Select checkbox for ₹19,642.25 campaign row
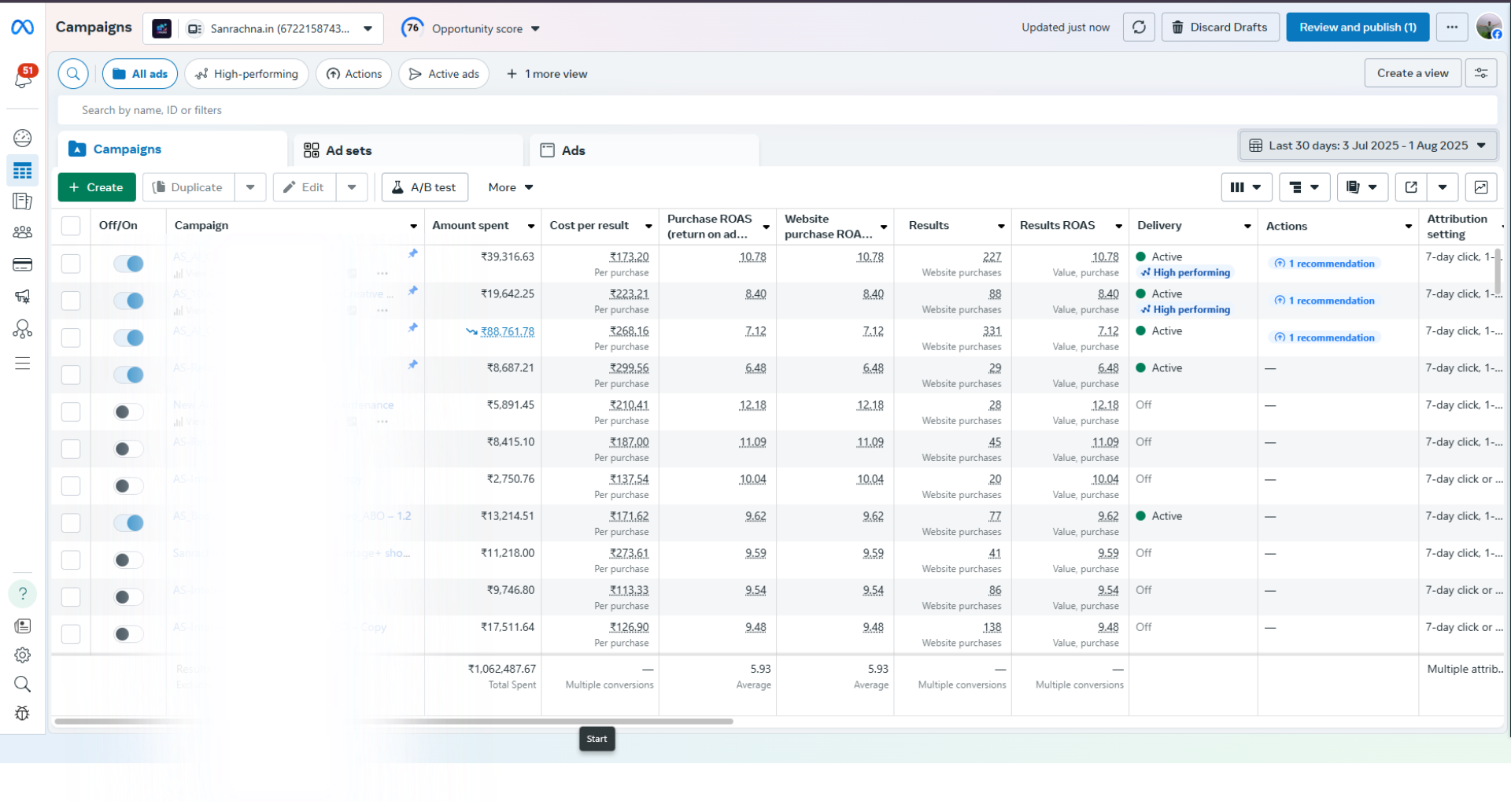 click(71, 301)
